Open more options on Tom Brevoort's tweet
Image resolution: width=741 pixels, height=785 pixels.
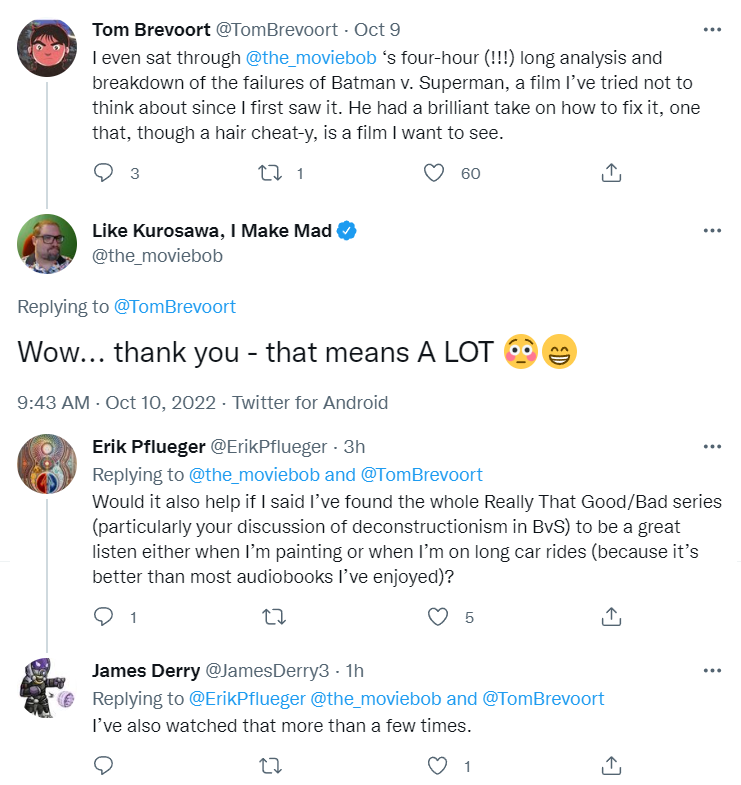(712, 29)
